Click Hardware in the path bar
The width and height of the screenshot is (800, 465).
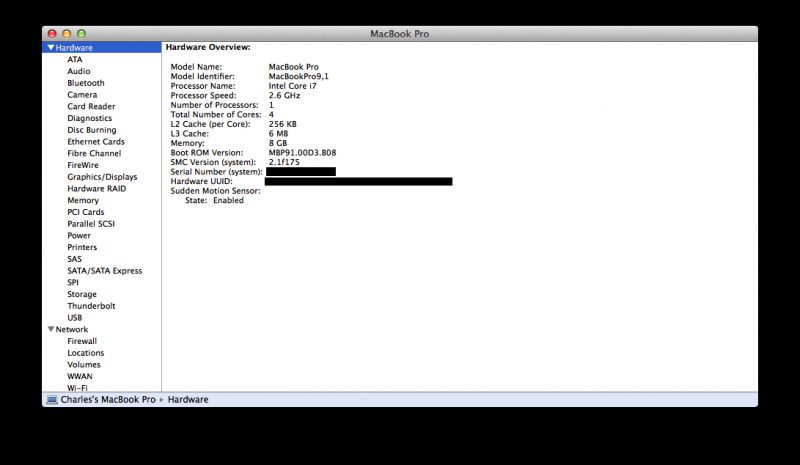coord(188,400)
